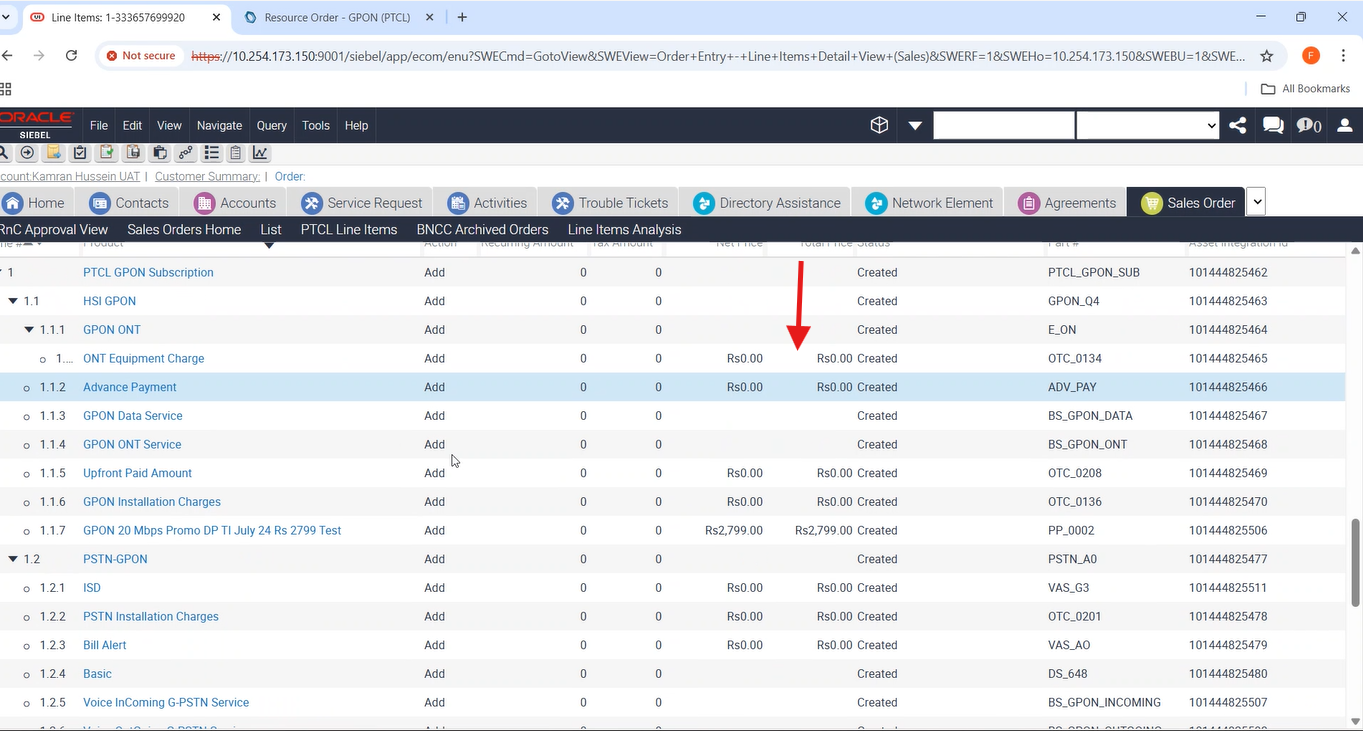Open the Tools menu
The width and height of the screenshot is (1363, 731).
point(315,125)
